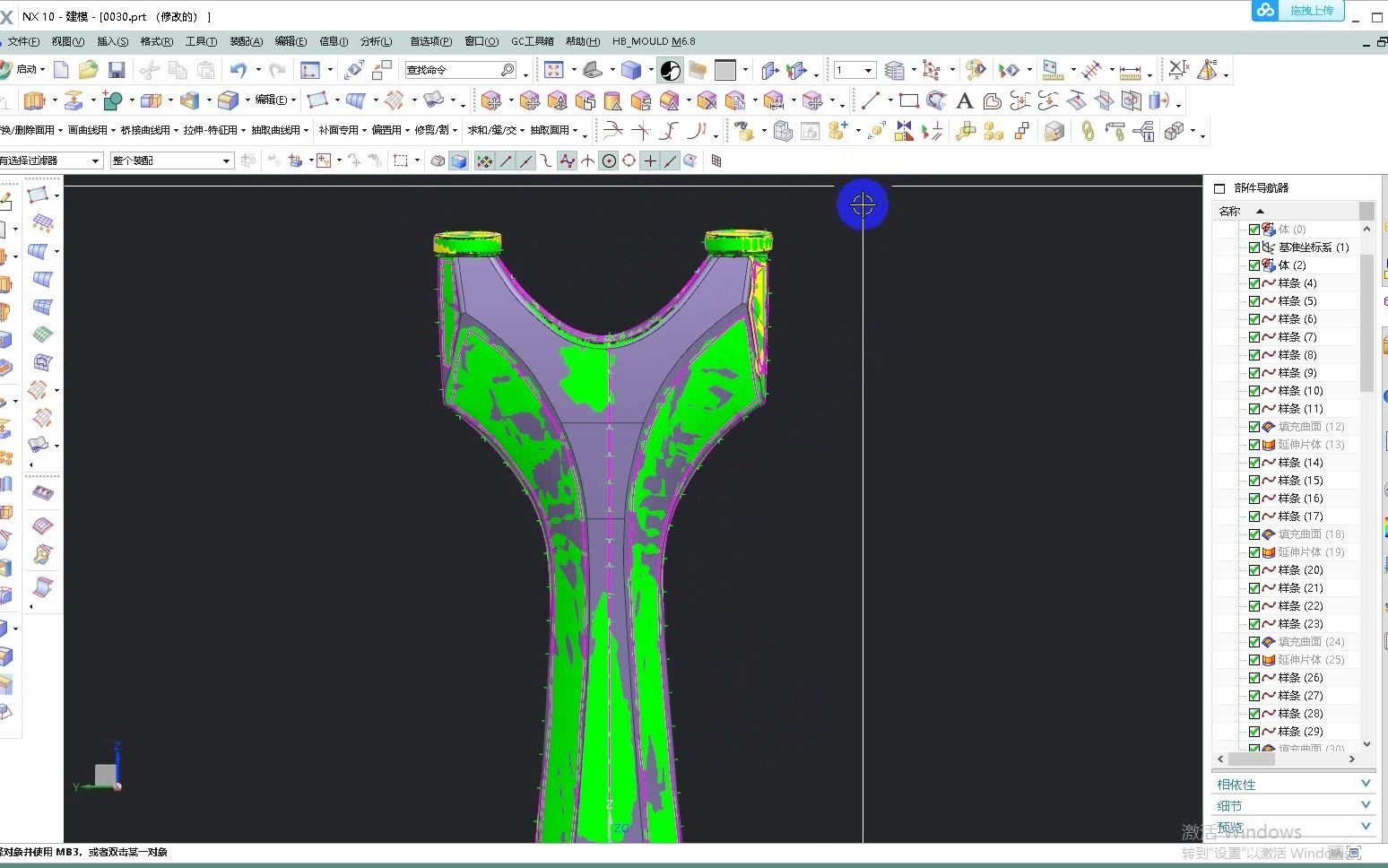Uncheck the 样条 (4) checkbox
Screen dimensions: 1388x868
pos(1254,283)
